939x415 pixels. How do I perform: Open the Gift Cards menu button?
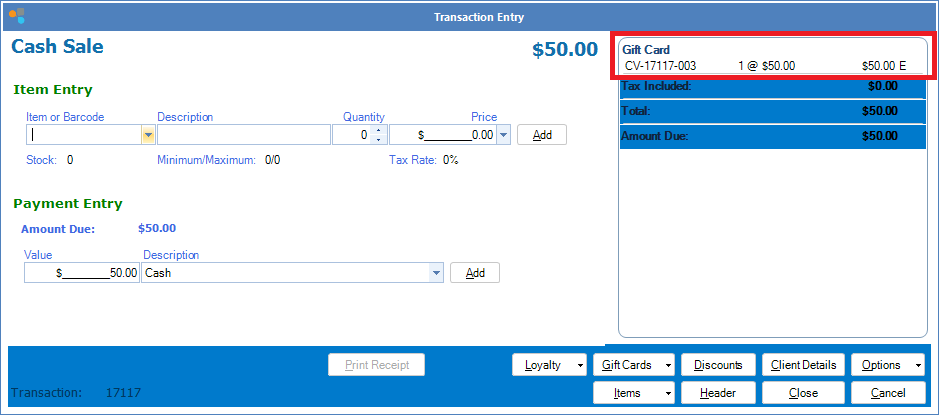click(x=634, y=365)
